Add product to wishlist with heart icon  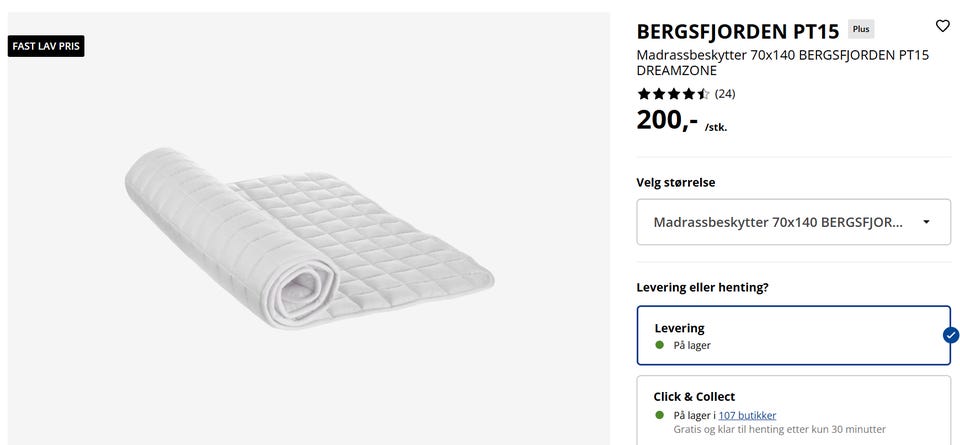coord(942,26)
